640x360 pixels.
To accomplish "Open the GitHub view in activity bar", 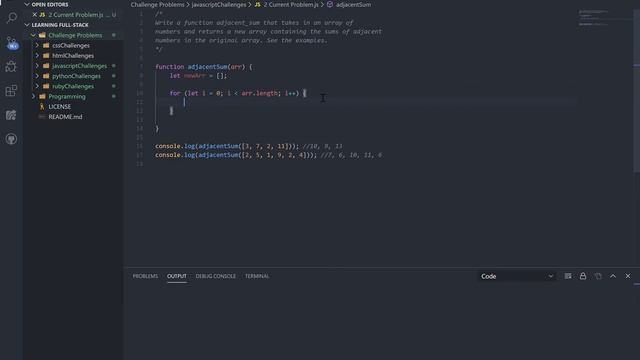I will tap(11, 139).
